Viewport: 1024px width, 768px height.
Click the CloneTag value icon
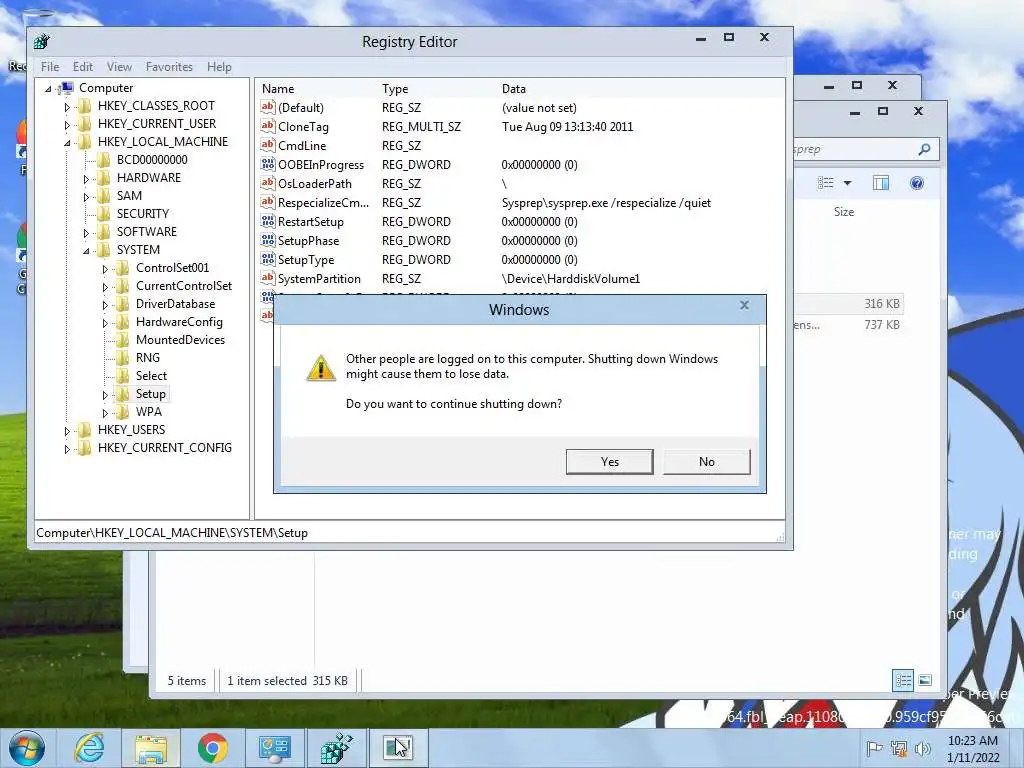click(x=268, y=126)
